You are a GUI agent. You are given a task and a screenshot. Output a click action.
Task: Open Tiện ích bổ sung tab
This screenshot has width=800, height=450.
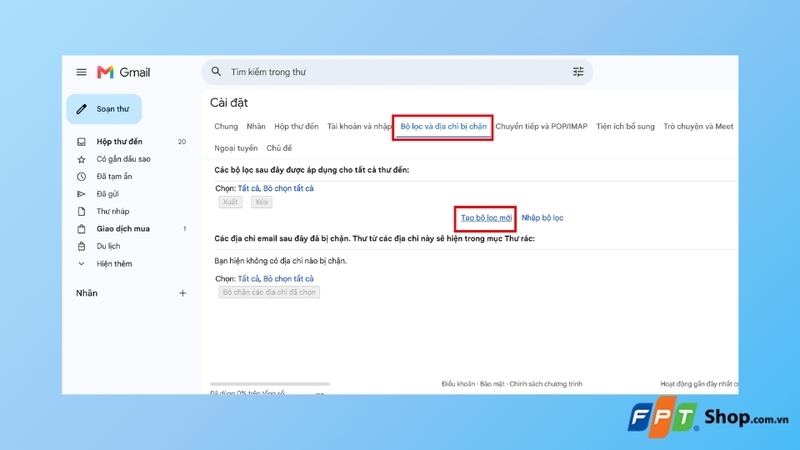pos(626,127)
